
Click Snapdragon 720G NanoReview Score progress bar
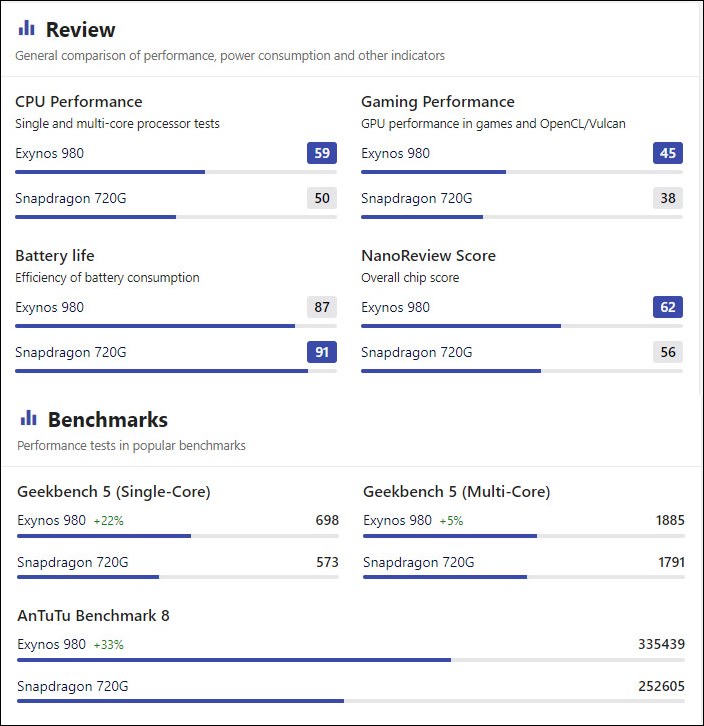pos(522,371)
